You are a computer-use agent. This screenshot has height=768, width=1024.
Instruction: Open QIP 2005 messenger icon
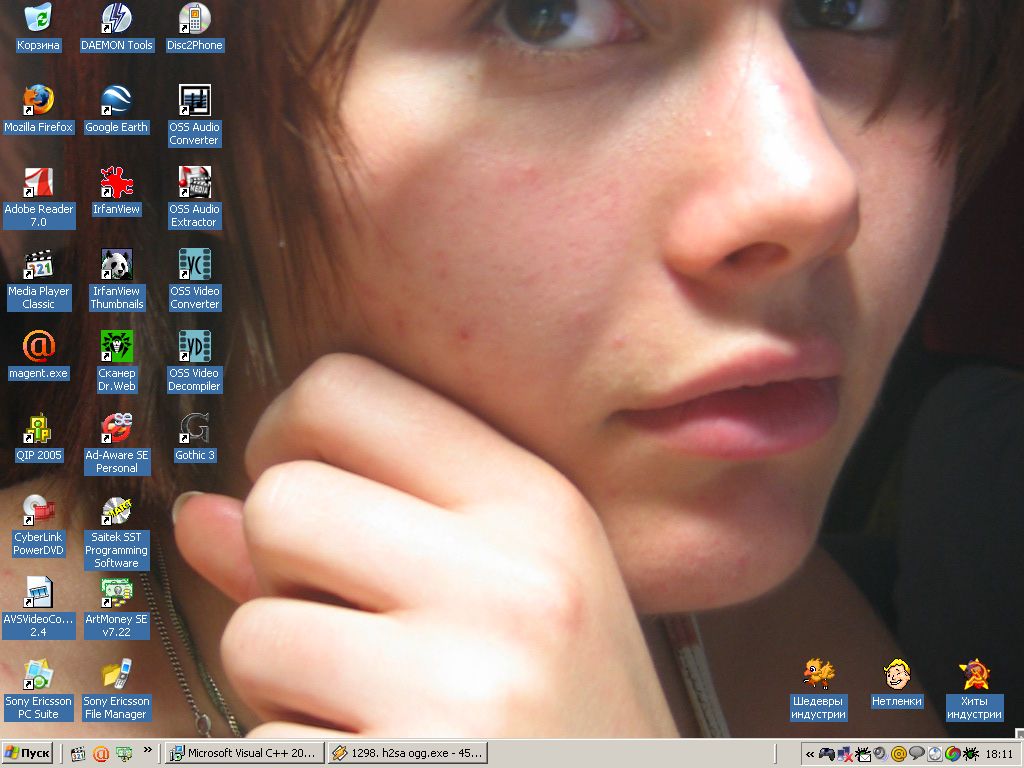38,429
